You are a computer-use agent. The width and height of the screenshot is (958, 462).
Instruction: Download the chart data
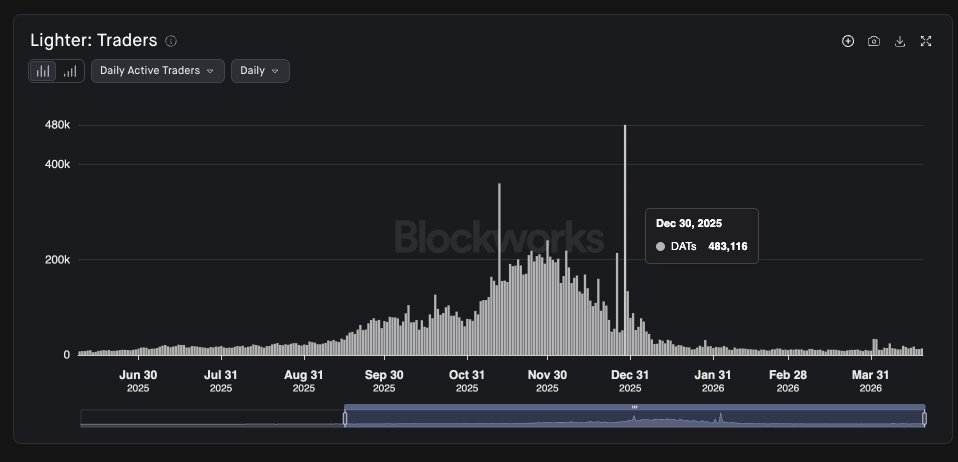pyautogui.click(x=900, y=41)
